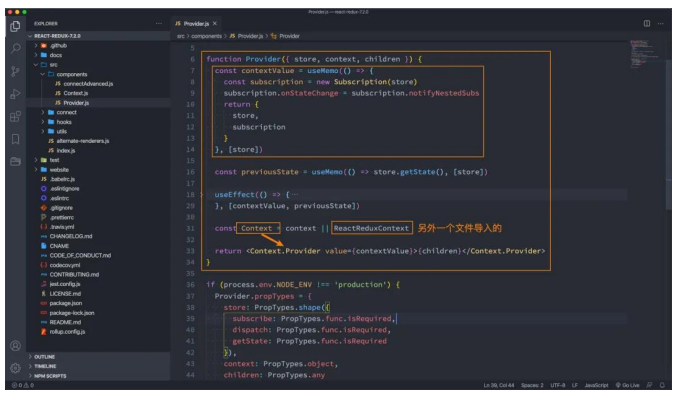Open package.json file
The width and height of the screenshot is (676, 395).
(66, 303)
